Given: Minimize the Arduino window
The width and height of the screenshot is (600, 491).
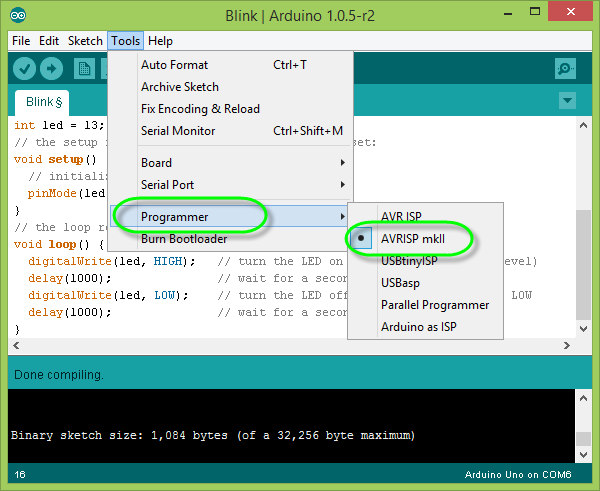Looking at the screenshot, I should point(508,13).
